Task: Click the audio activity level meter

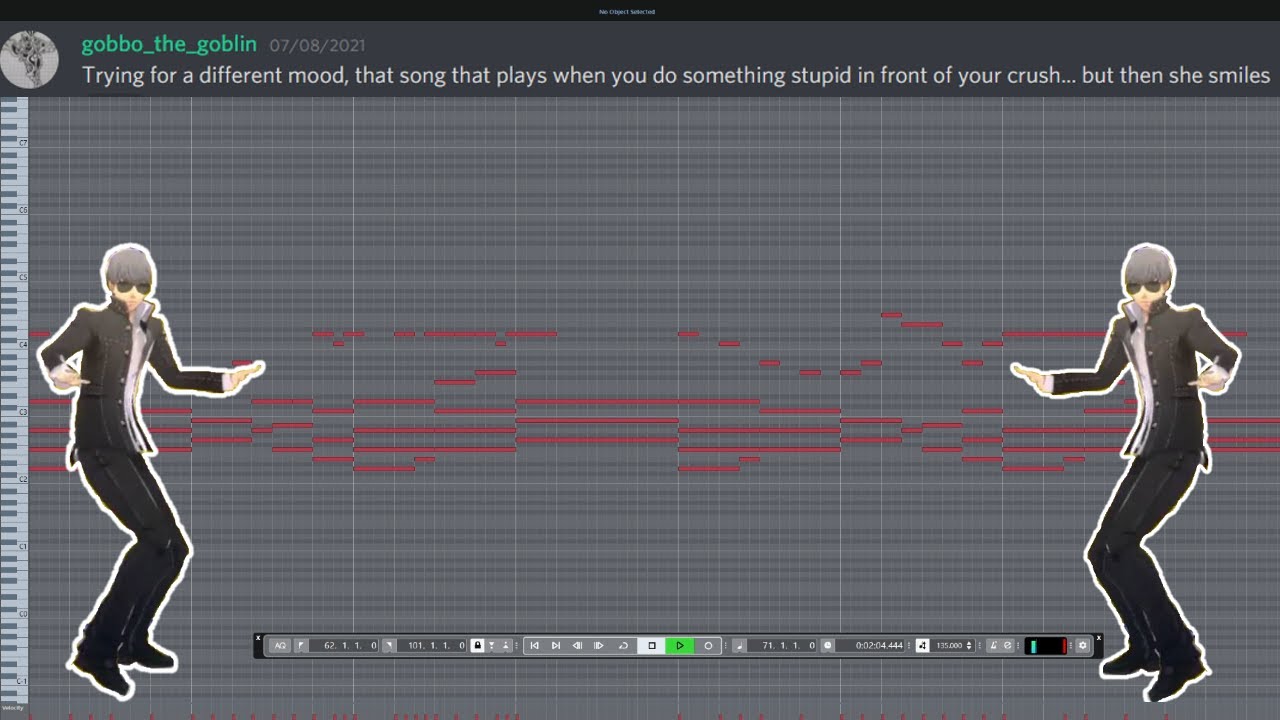Action: click(x=1047, y=645)
